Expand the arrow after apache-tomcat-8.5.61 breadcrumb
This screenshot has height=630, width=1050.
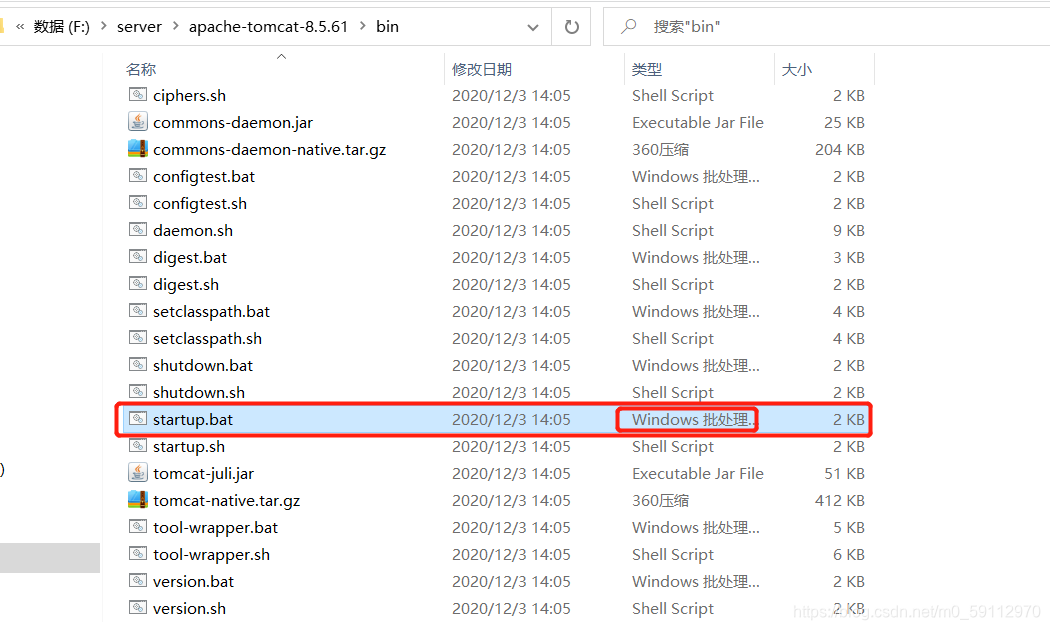[362, 26]
